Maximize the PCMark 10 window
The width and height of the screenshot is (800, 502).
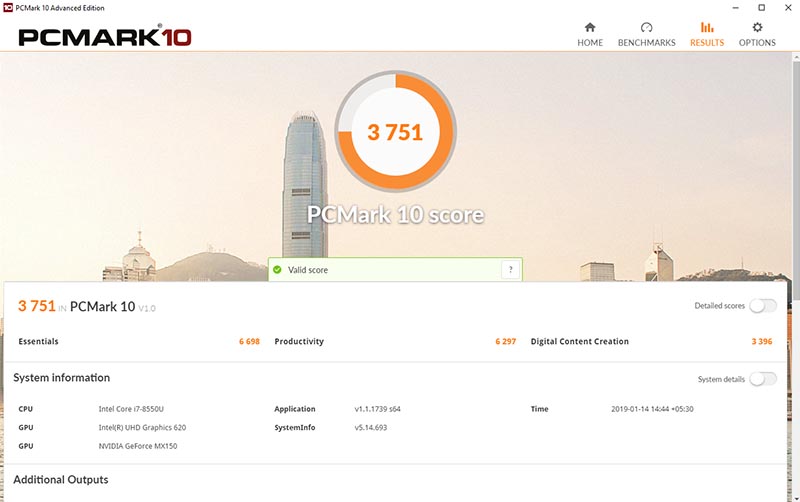[761, 8]
